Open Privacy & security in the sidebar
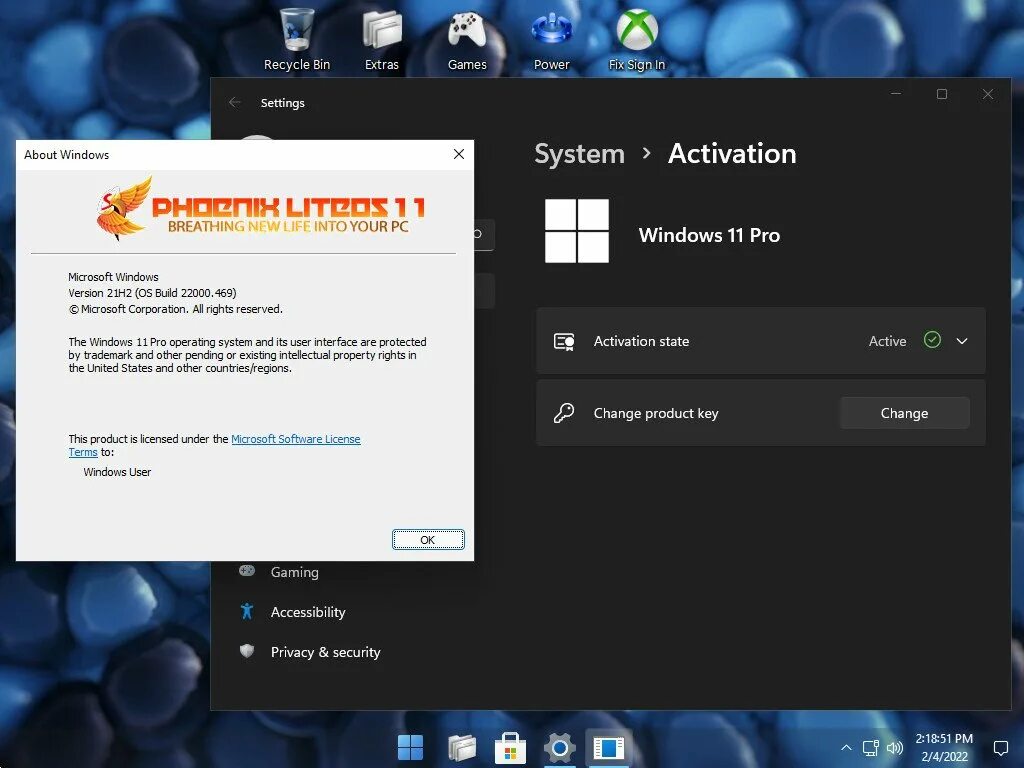Image resolution: width=1024 pixels, height=768 pixels. 325,652
